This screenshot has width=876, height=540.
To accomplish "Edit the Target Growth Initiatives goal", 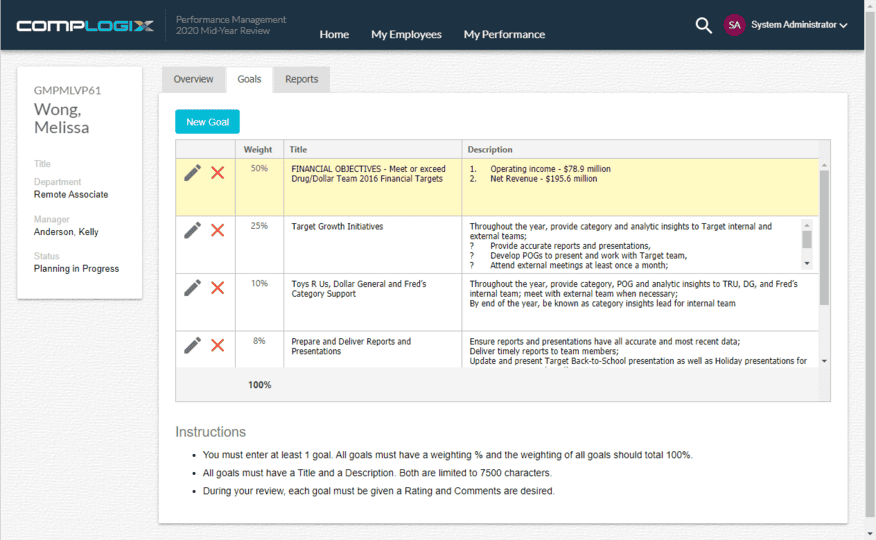I will (192, 231).
